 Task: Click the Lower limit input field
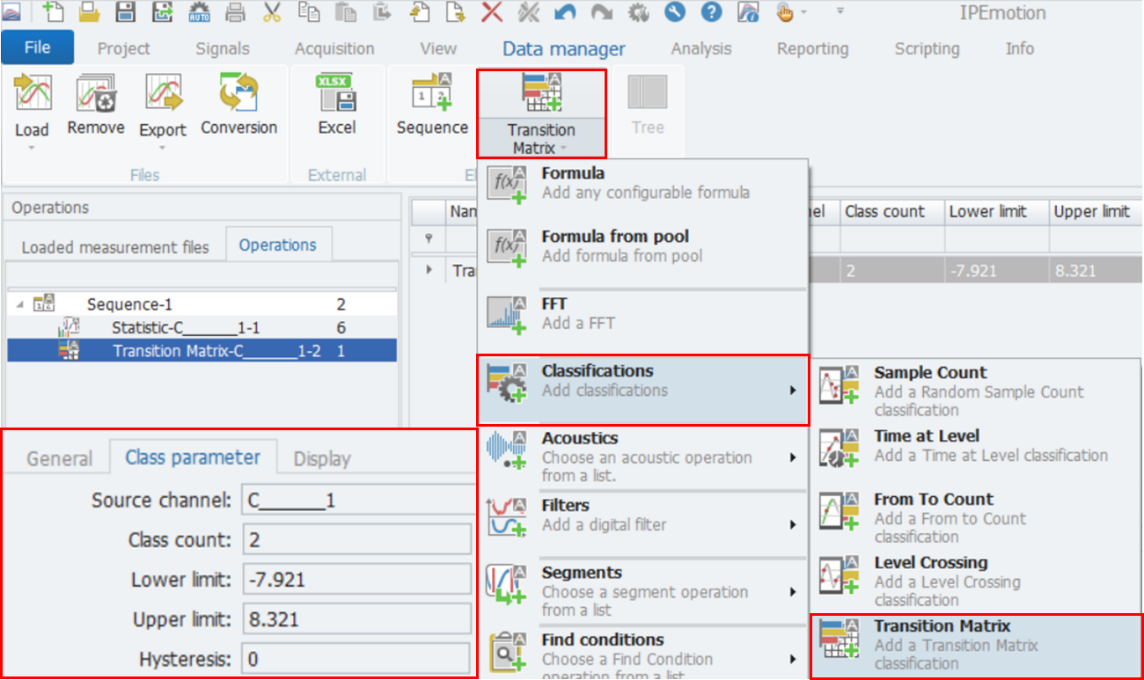pos(357,579)
